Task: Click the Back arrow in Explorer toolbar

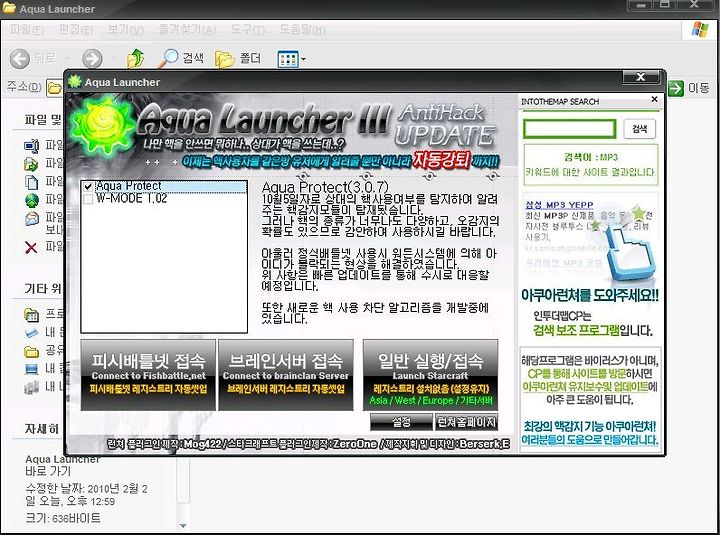Action: 20,59
